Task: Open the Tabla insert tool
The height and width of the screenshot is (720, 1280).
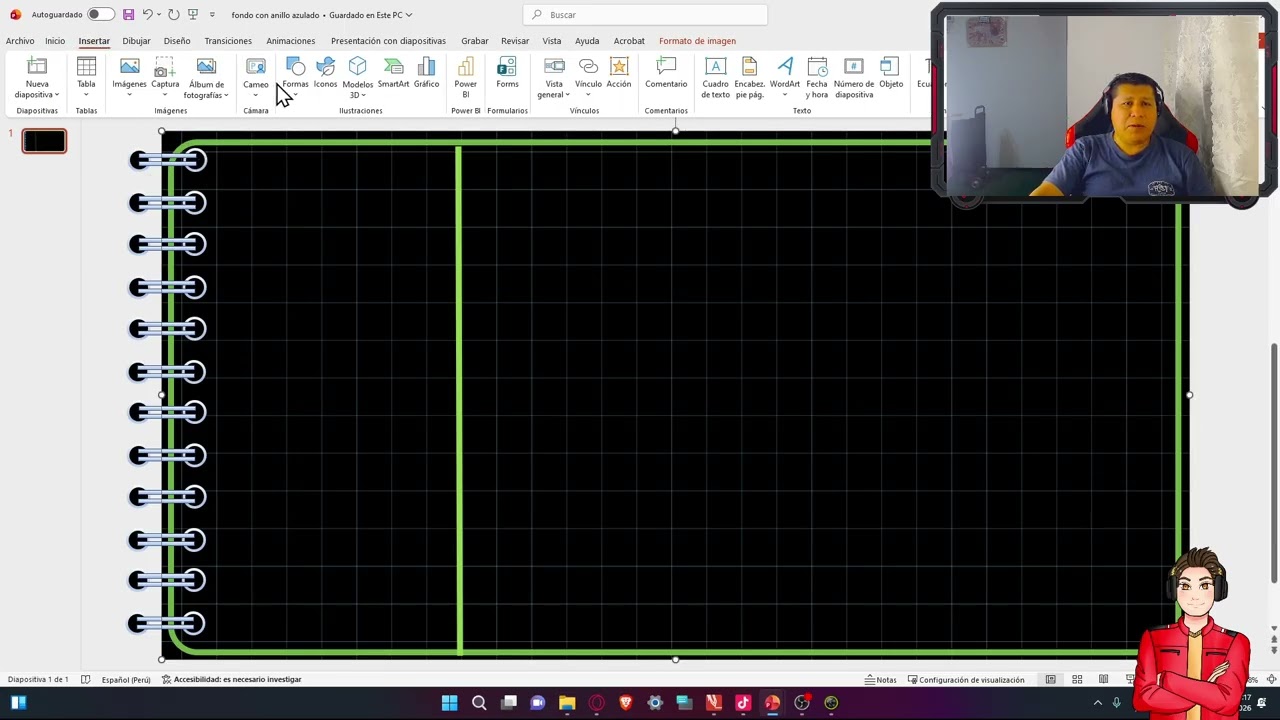Action: (86, 78)
